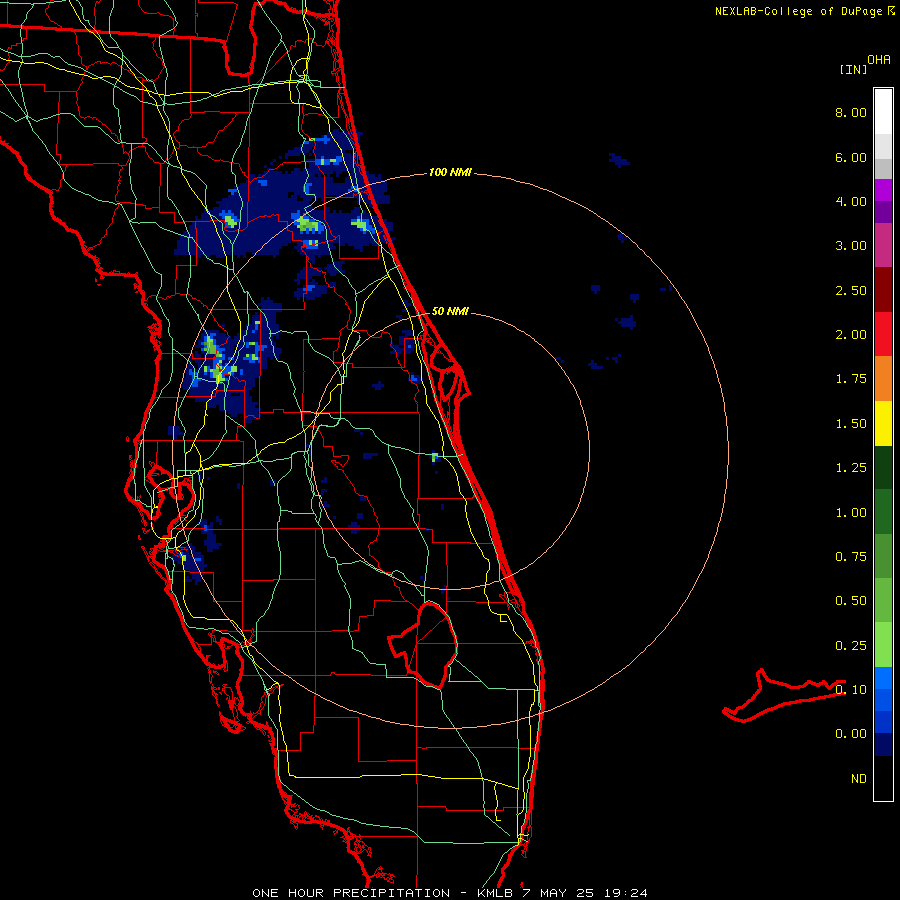Click the 2.00 legend value
This screenshot has width=900, height=900.
coord(851,335)
